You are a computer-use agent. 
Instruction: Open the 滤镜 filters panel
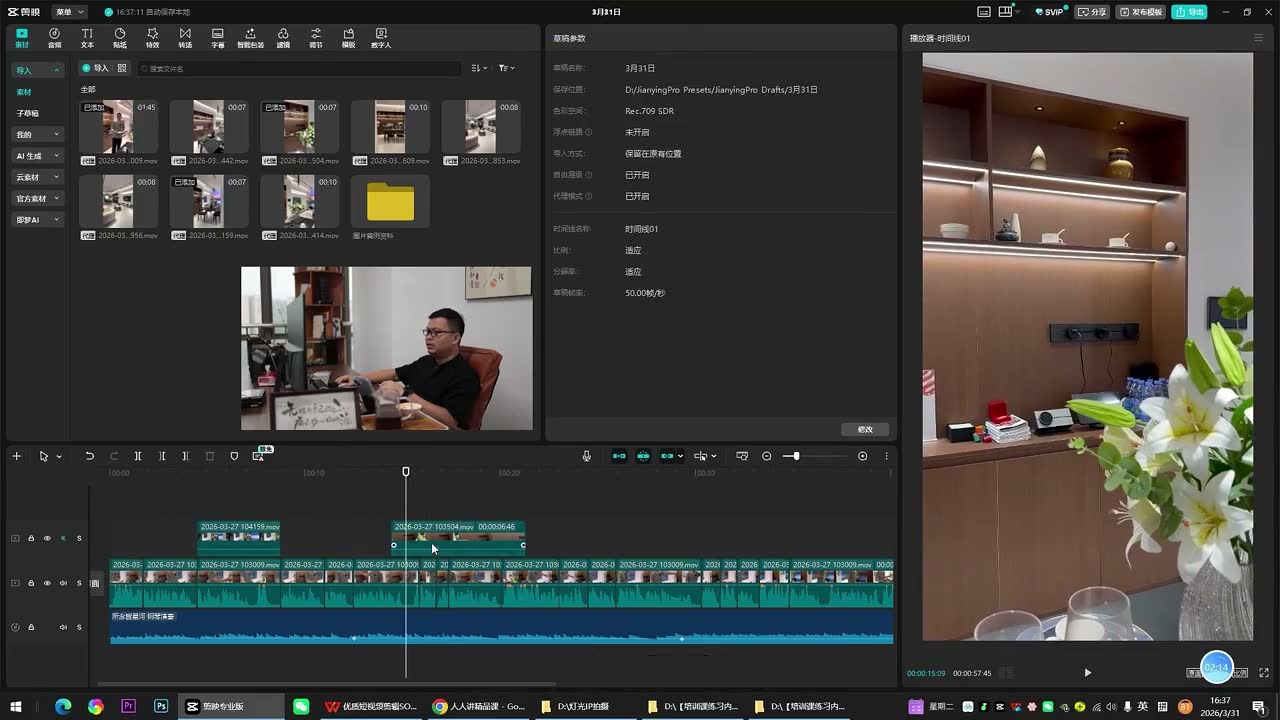(283, 38)
